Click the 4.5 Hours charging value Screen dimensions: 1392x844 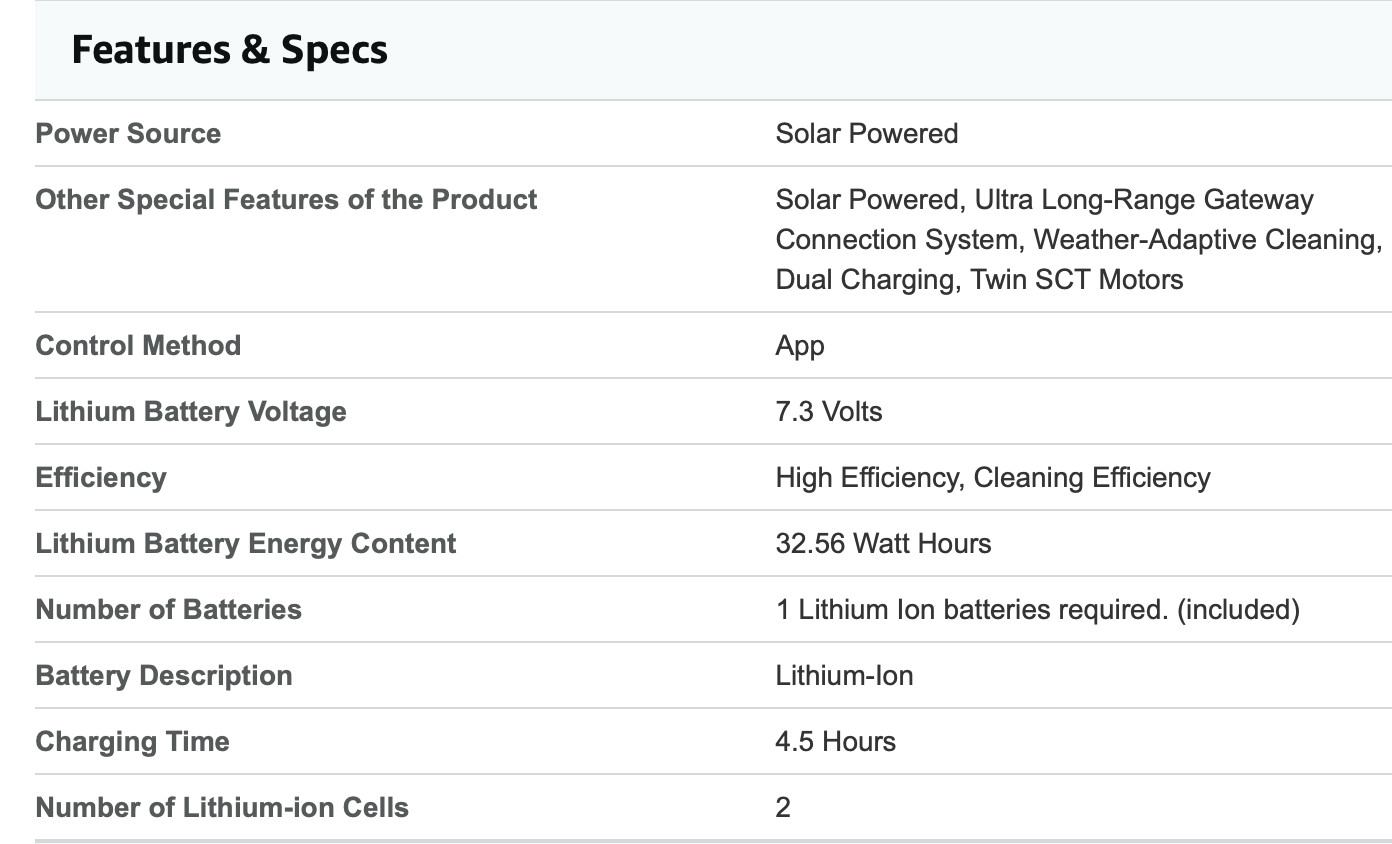pyautogui.click(x=836, y=741)
